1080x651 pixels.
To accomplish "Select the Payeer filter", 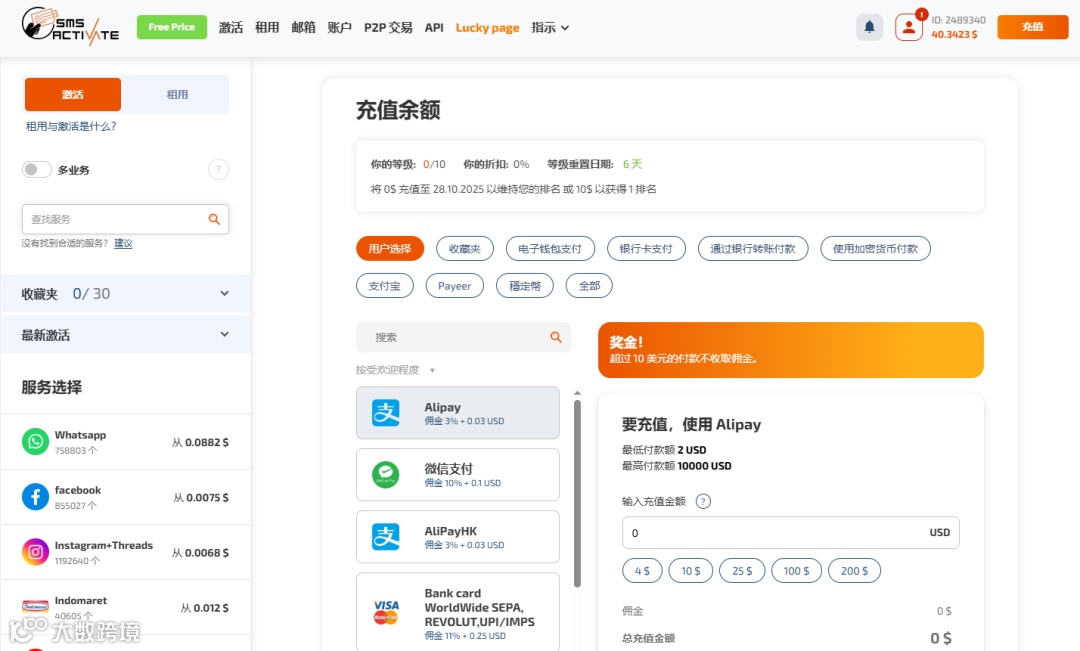I will coord(455,286).
